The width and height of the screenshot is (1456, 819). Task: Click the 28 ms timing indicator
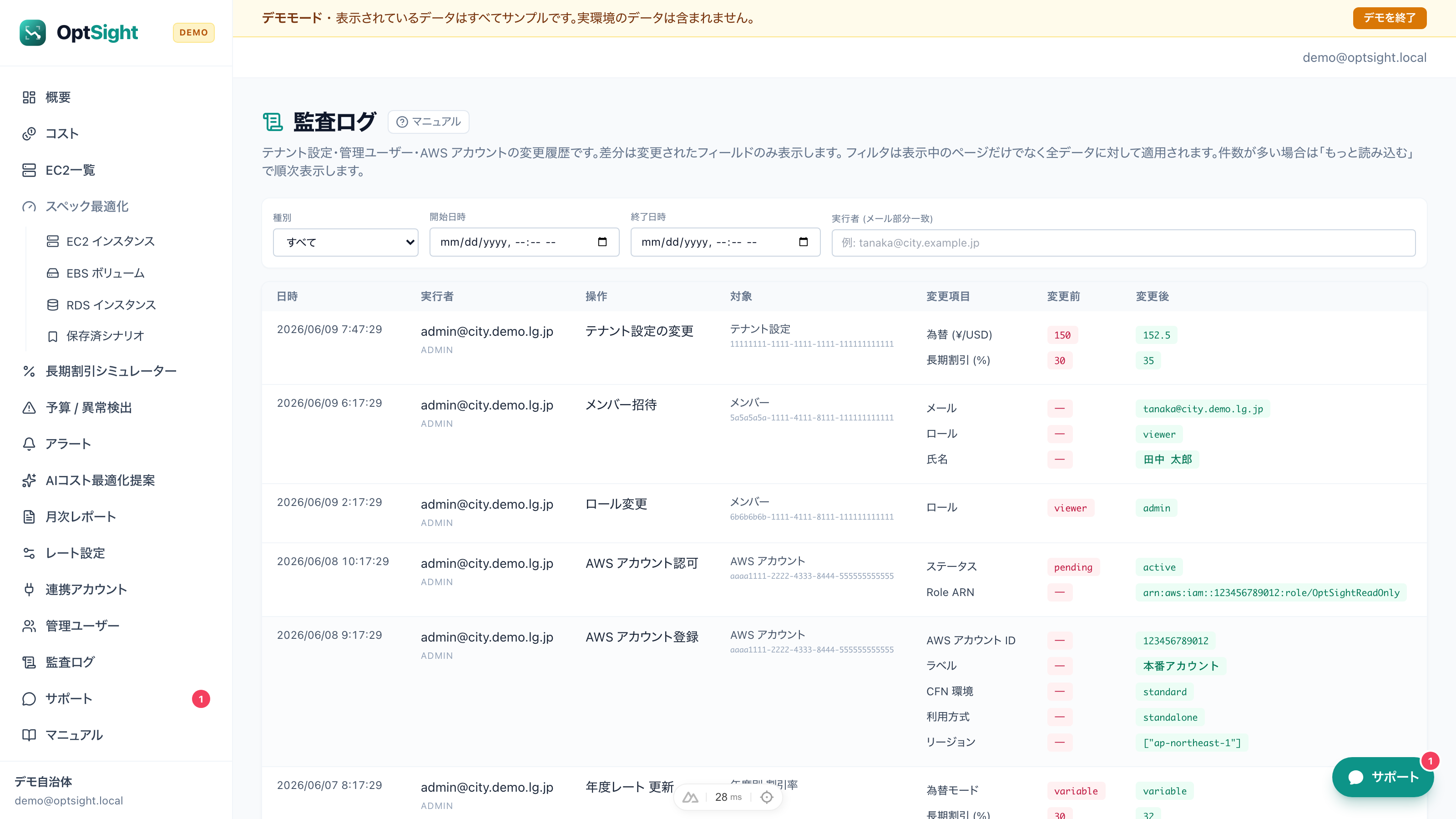728,797
